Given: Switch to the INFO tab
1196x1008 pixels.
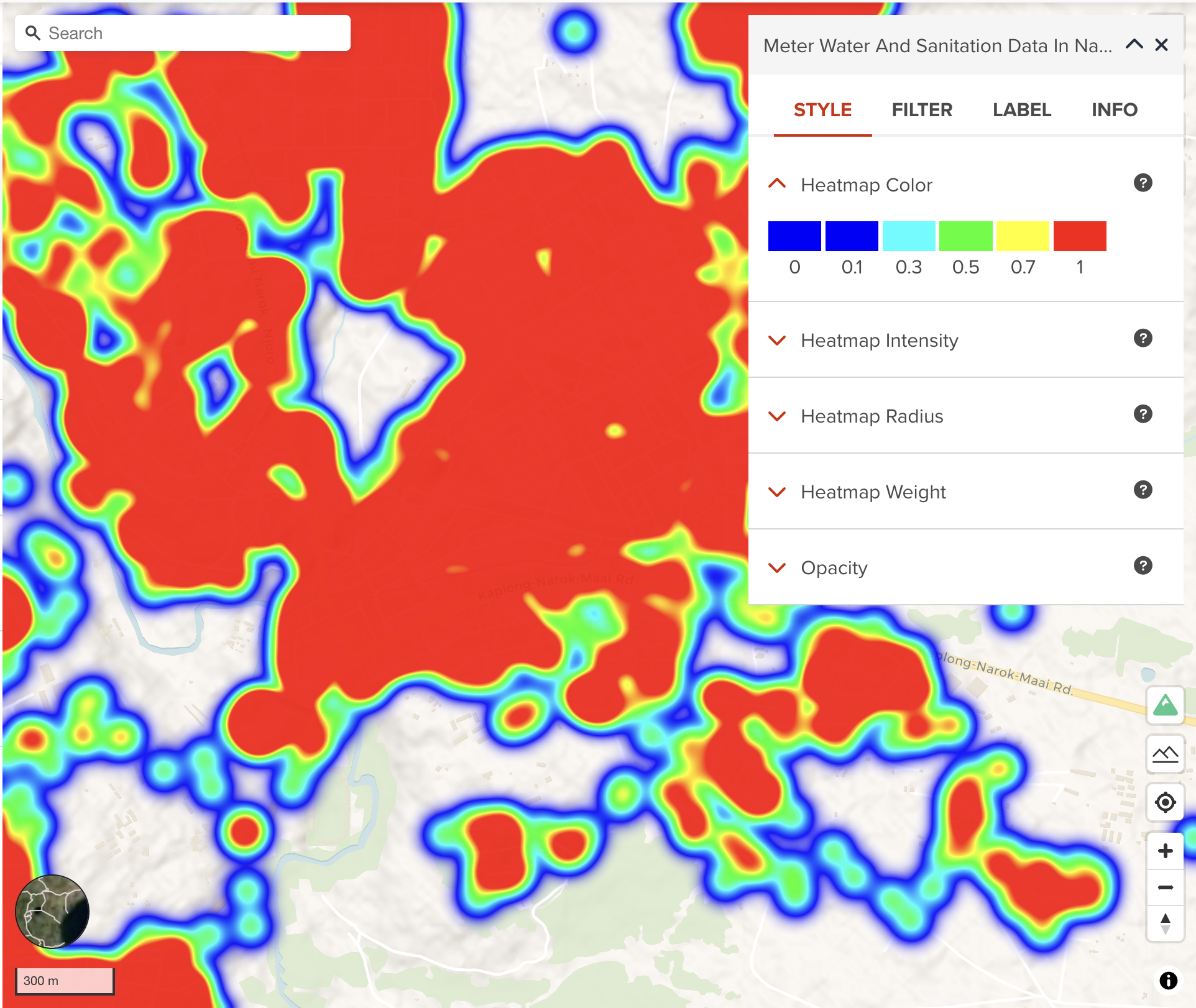Looking at the screenshot, I should click(x=1113, y=110).
